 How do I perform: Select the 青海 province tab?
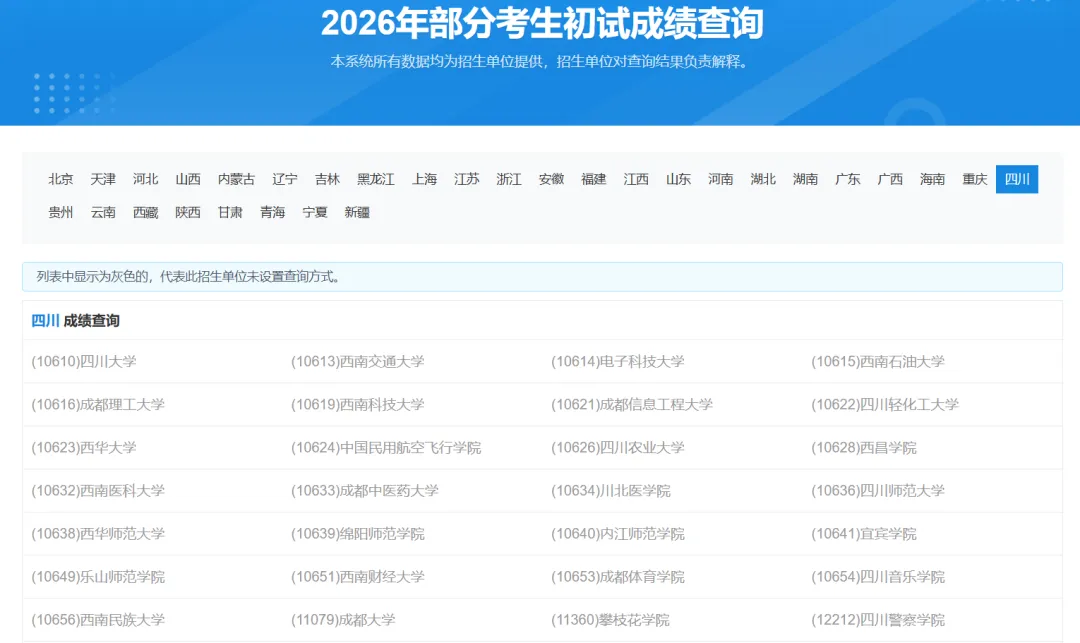[273, 212]
